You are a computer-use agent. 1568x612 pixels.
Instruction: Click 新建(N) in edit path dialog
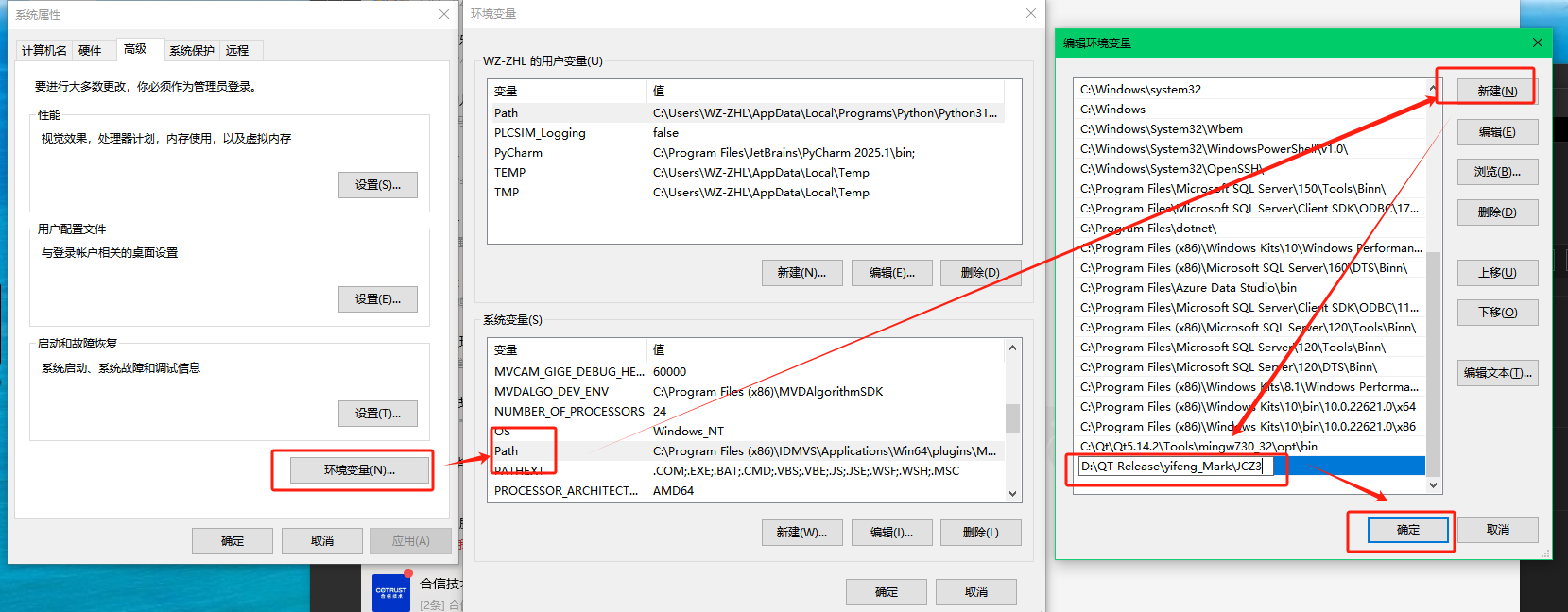click(x=1497, y=92)
